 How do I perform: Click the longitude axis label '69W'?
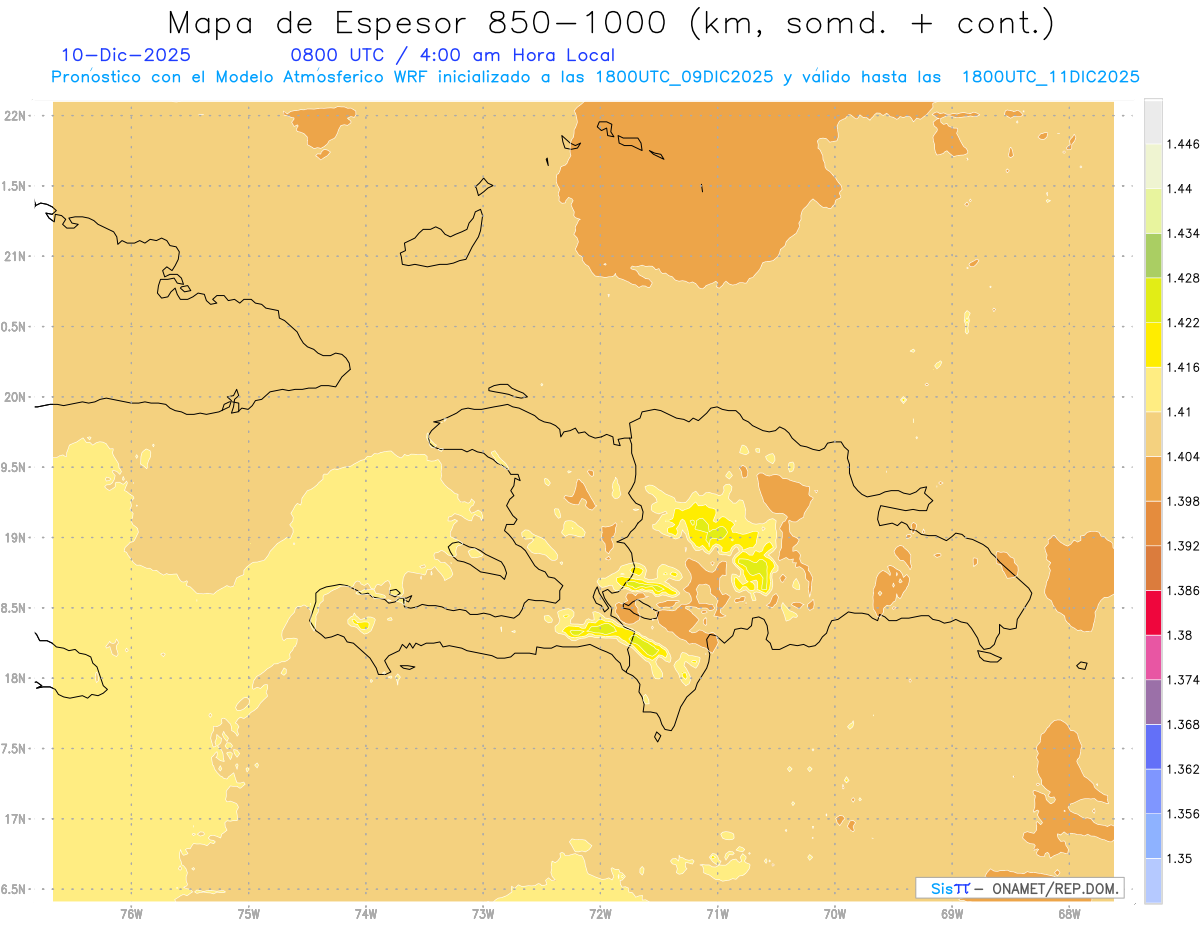[x=952, y=914]
